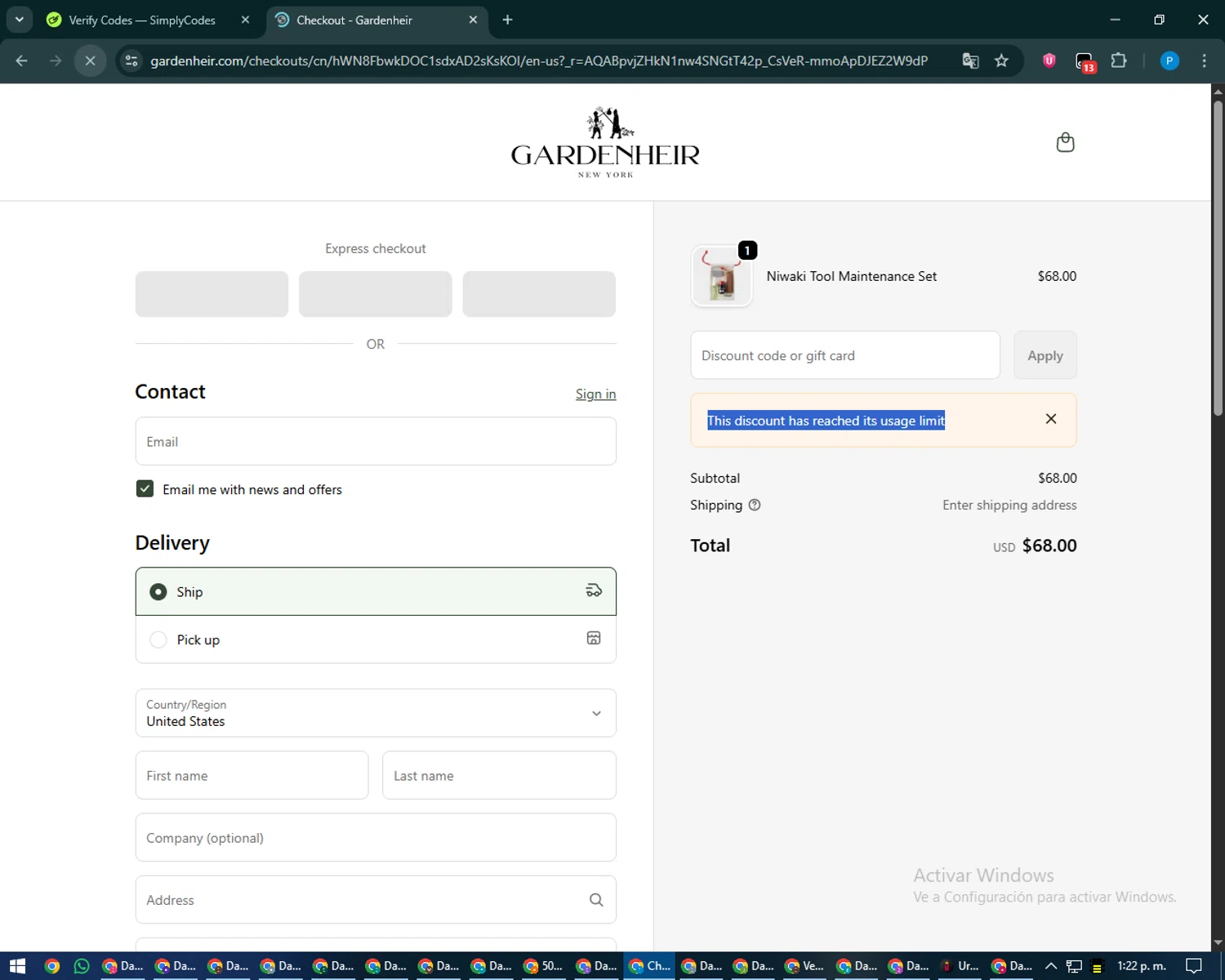Click the Niwaki Tool Maintenance Set product name

pyautogui.click(x=851, y=276)
